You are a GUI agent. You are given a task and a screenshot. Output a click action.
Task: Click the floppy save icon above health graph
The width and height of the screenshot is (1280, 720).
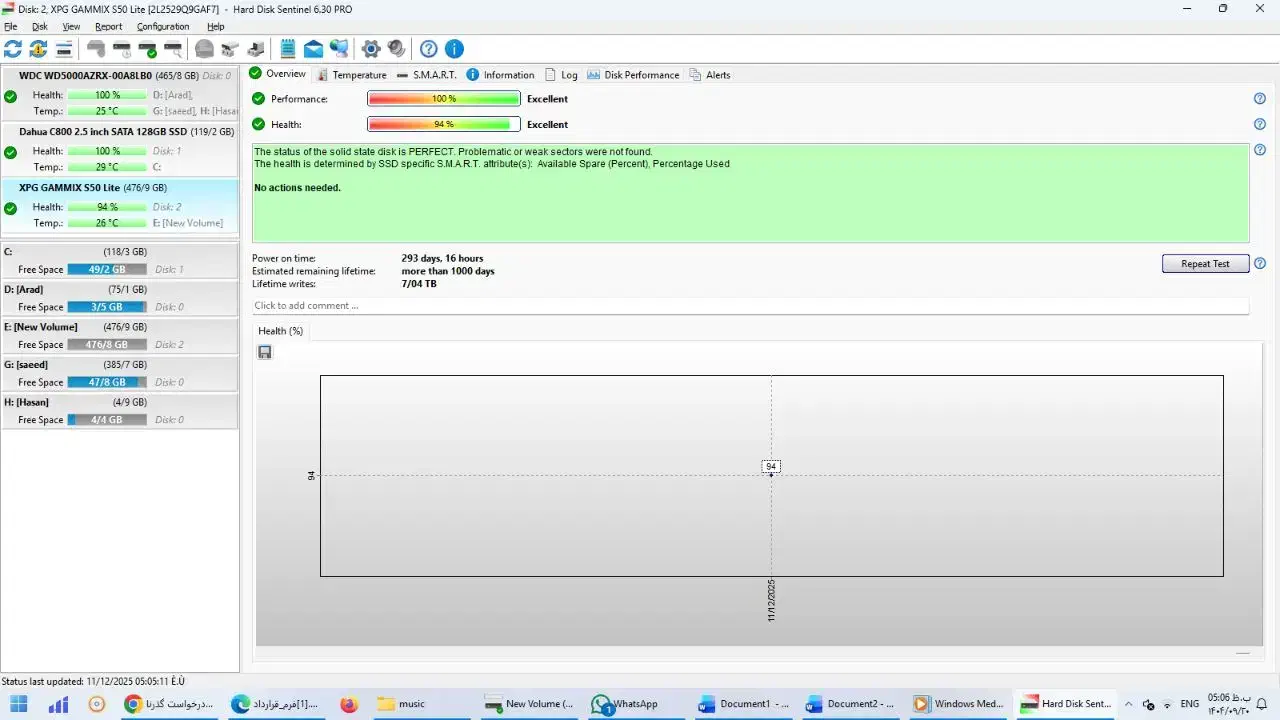pos(265,352)
